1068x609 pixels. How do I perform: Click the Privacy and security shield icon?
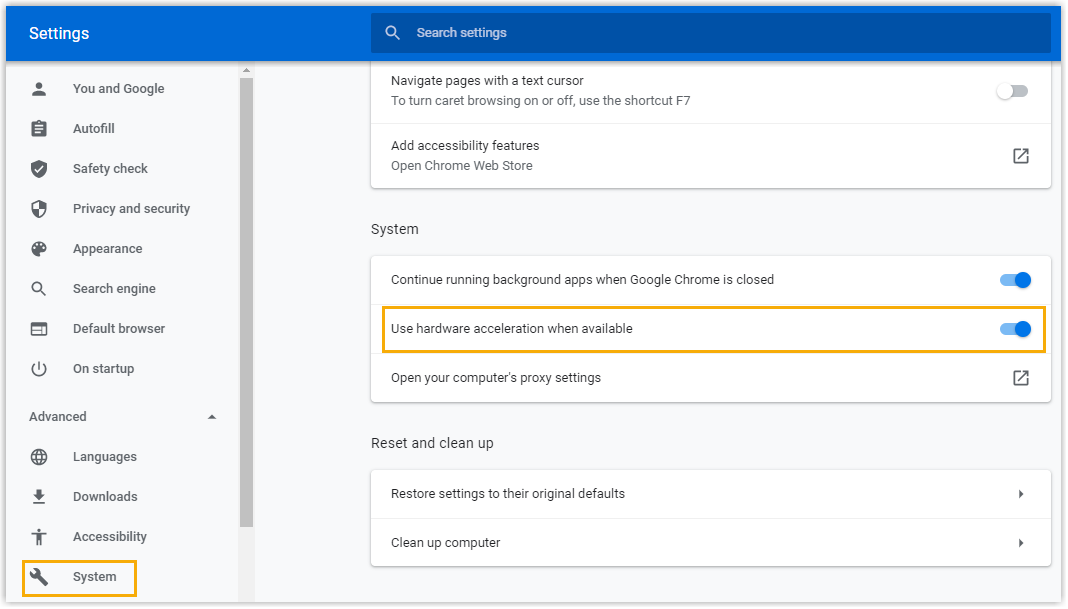coord(39,208)
